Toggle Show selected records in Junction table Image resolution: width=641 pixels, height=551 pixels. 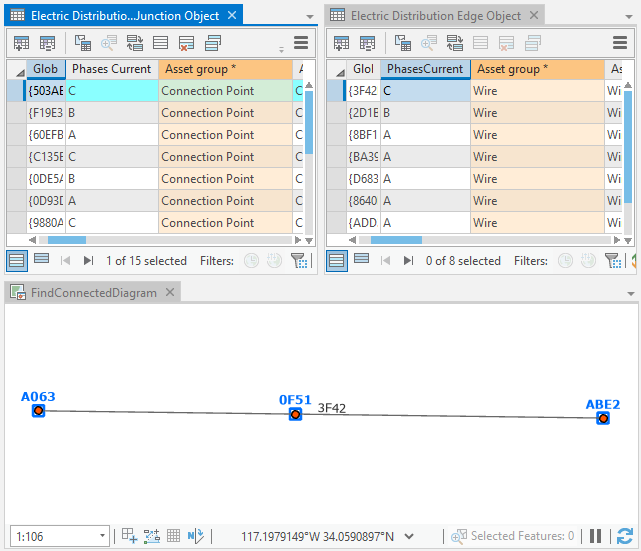coord(41,260)
